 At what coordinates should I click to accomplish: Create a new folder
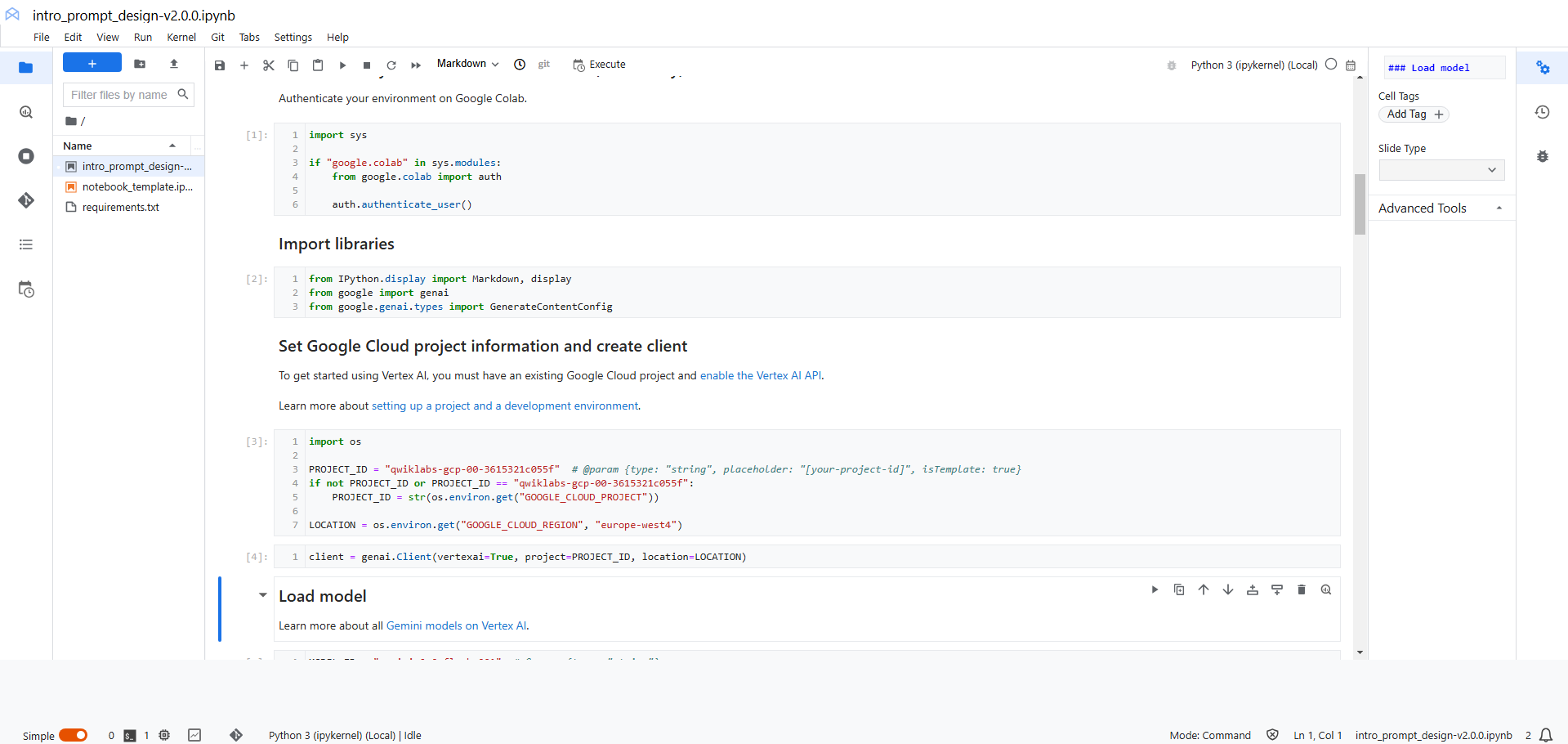(x=140, y=64)
